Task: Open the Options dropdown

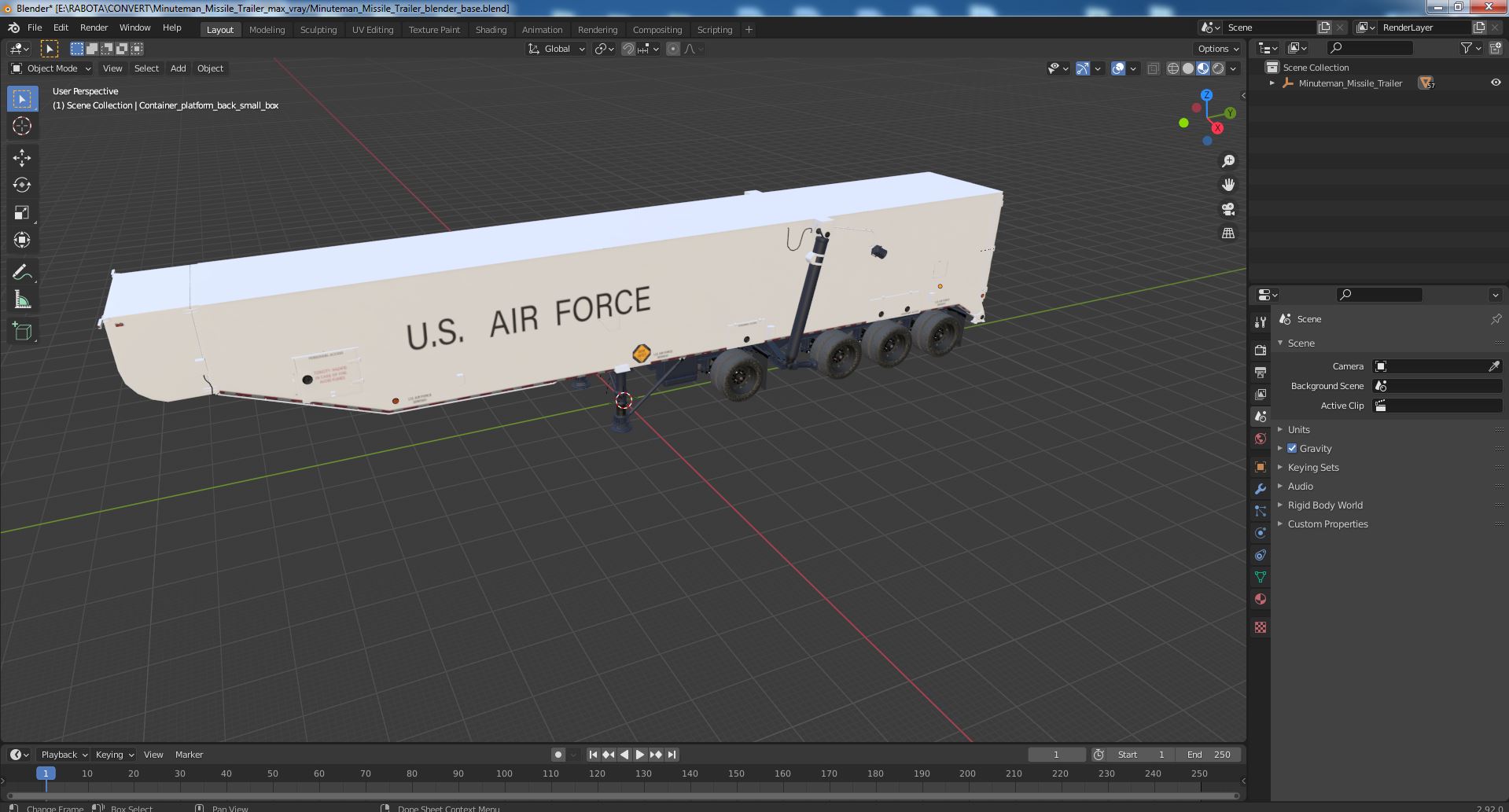Action: click(1218, 49)
